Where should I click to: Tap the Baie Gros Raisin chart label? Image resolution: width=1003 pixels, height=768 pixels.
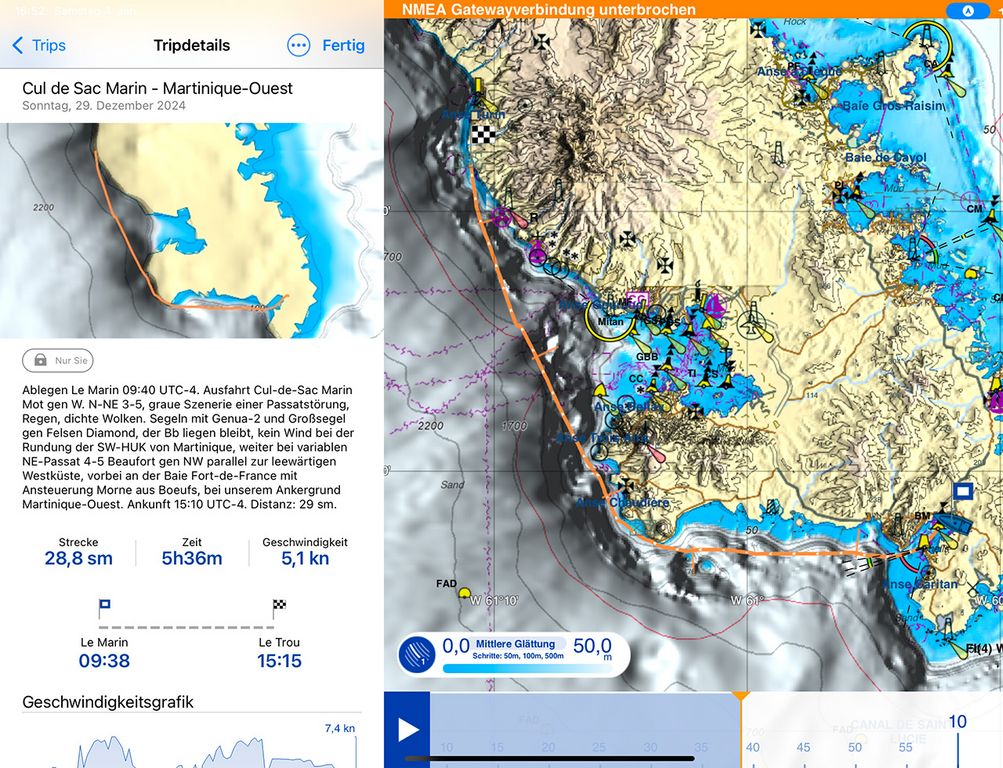coord(893,105)
